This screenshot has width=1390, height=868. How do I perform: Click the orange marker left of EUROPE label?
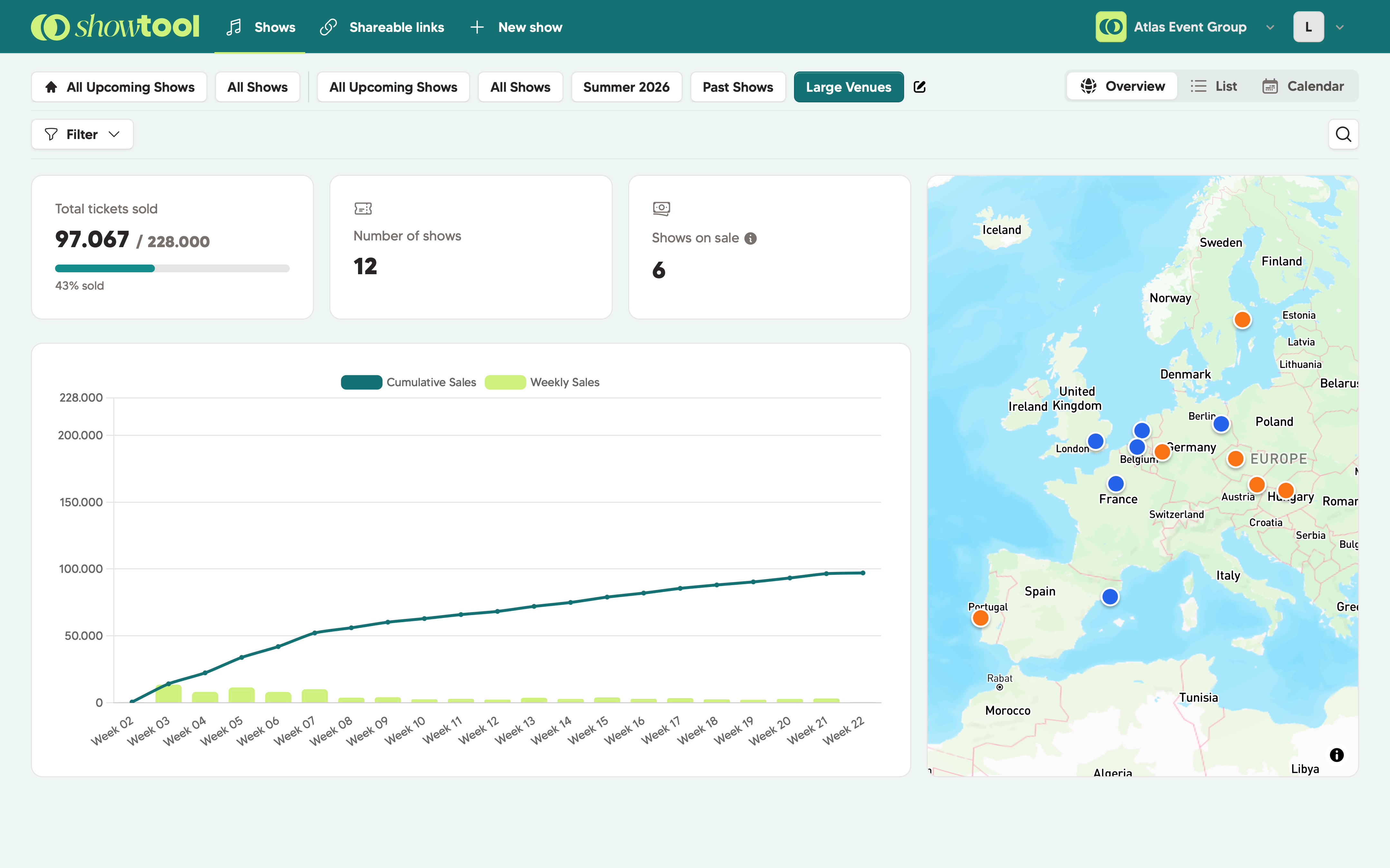click(x=1235, y=459)
